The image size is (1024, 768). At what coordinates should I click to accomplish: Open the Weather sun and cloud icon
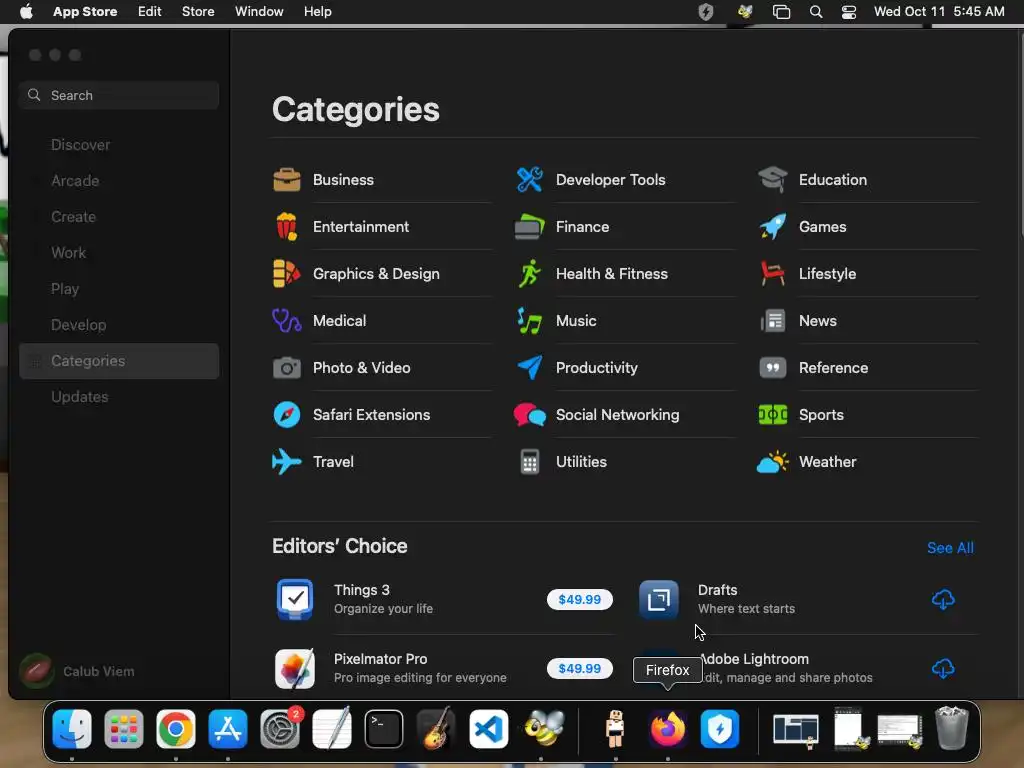[773, 462]
